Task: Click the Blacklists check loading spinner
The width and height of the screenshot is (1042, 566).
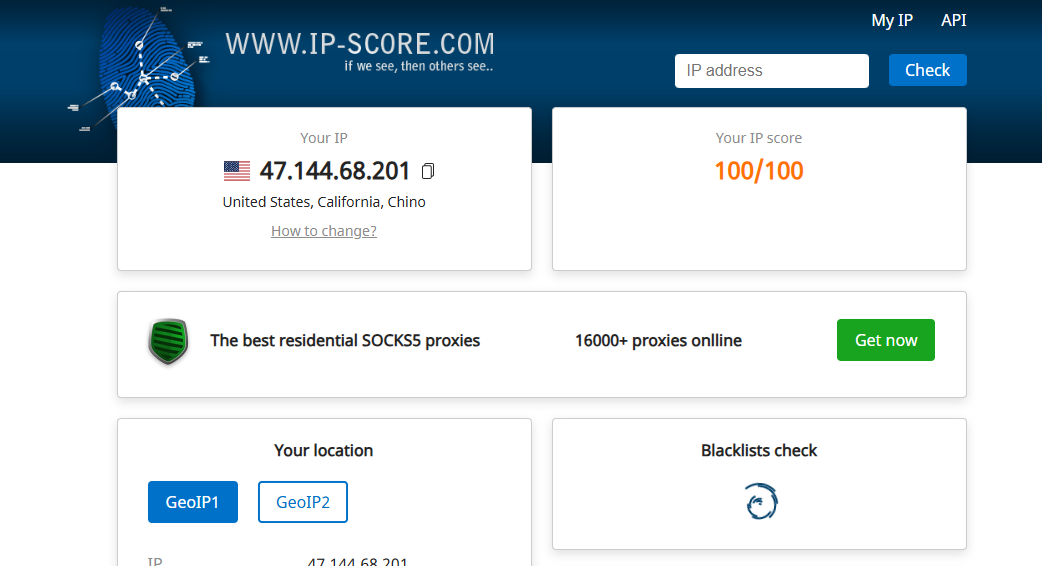Action: [x=761, y=502]
